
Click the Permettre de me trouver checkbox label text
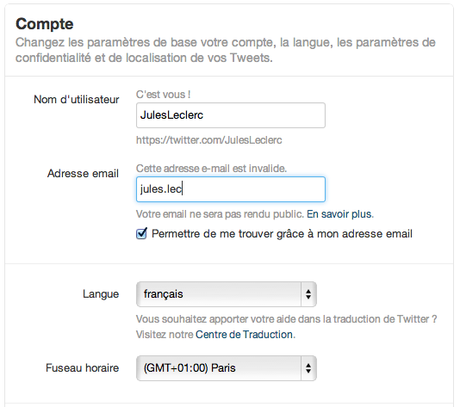(x=282, y=234)
